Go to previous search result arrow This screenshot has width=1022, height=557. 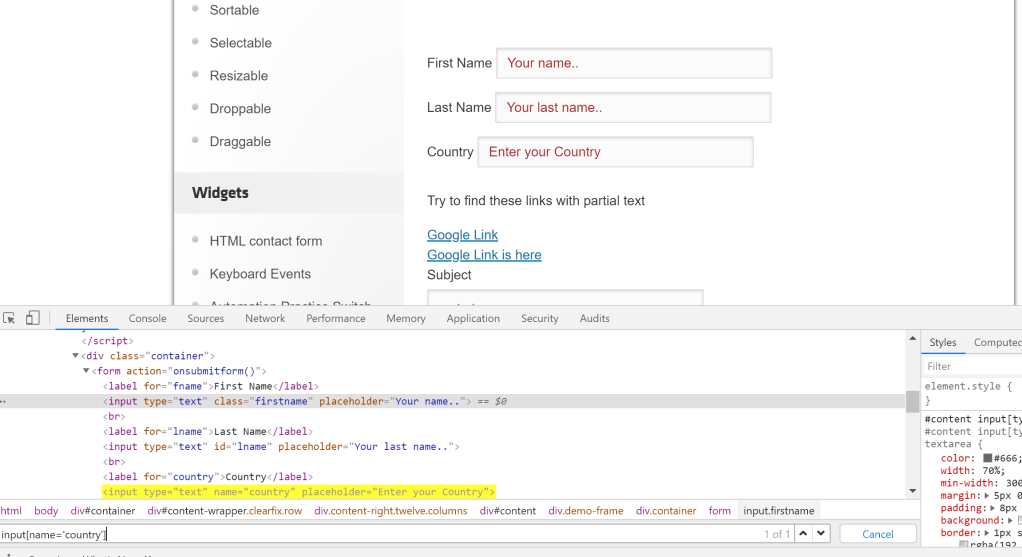[803, 534]
